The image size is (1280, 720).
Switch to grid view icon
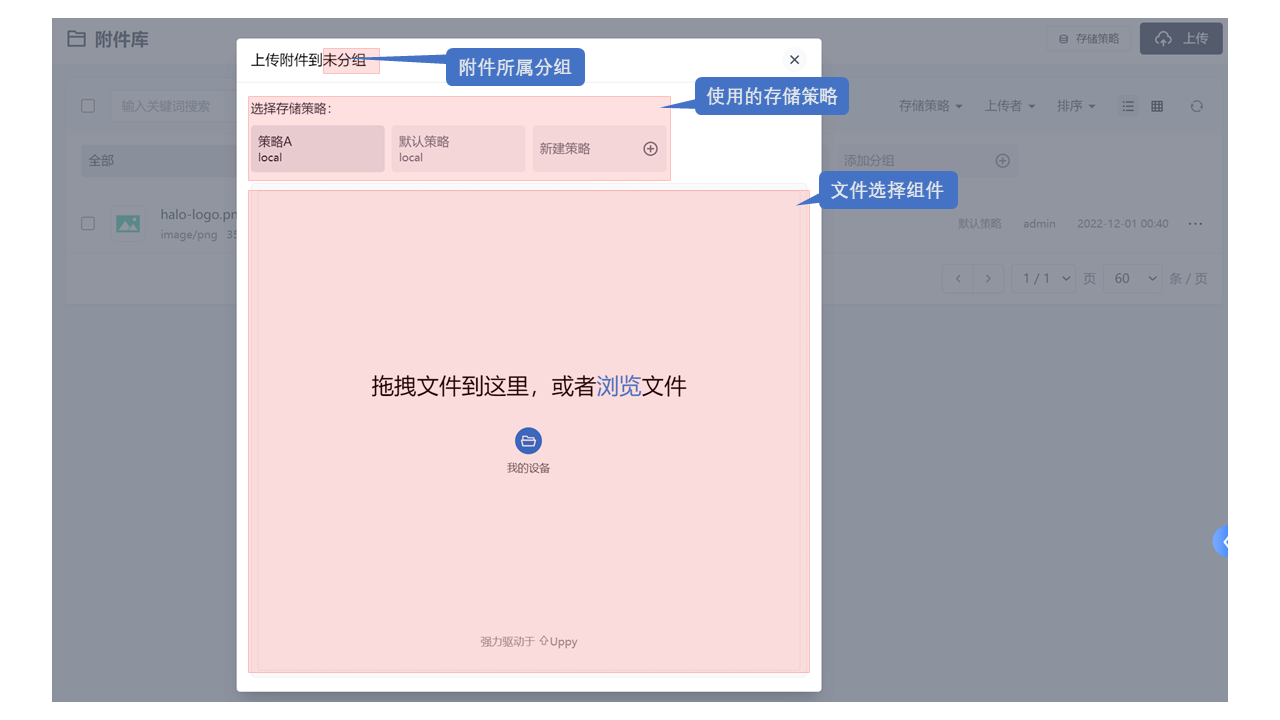click(x=1157, y=106)
